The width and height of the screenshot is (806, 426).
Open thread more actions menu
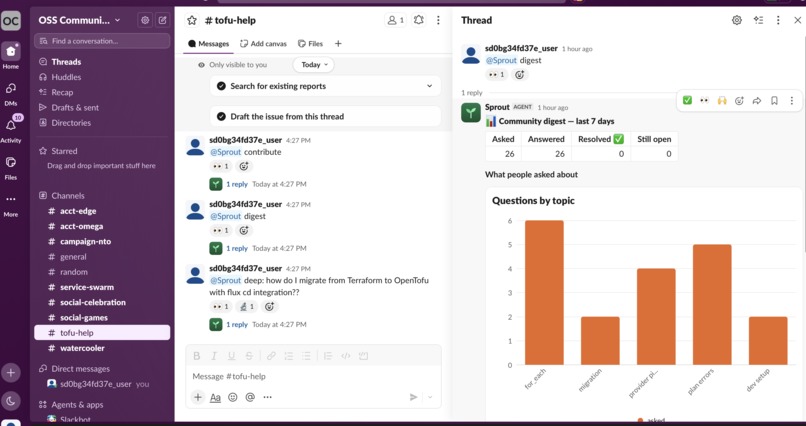point(778,20)
